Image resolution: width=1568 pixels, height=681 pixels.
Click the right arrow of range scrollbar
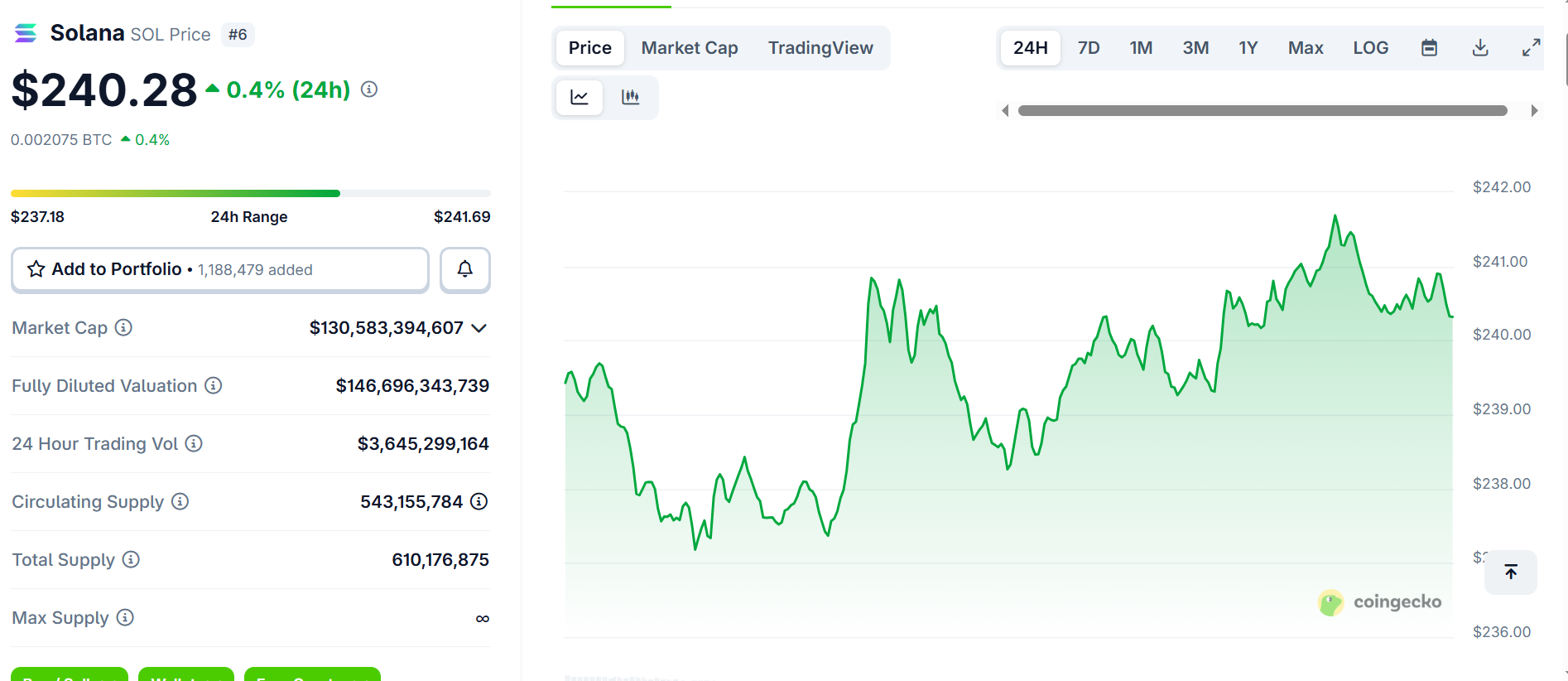[x=1534, y=110]
